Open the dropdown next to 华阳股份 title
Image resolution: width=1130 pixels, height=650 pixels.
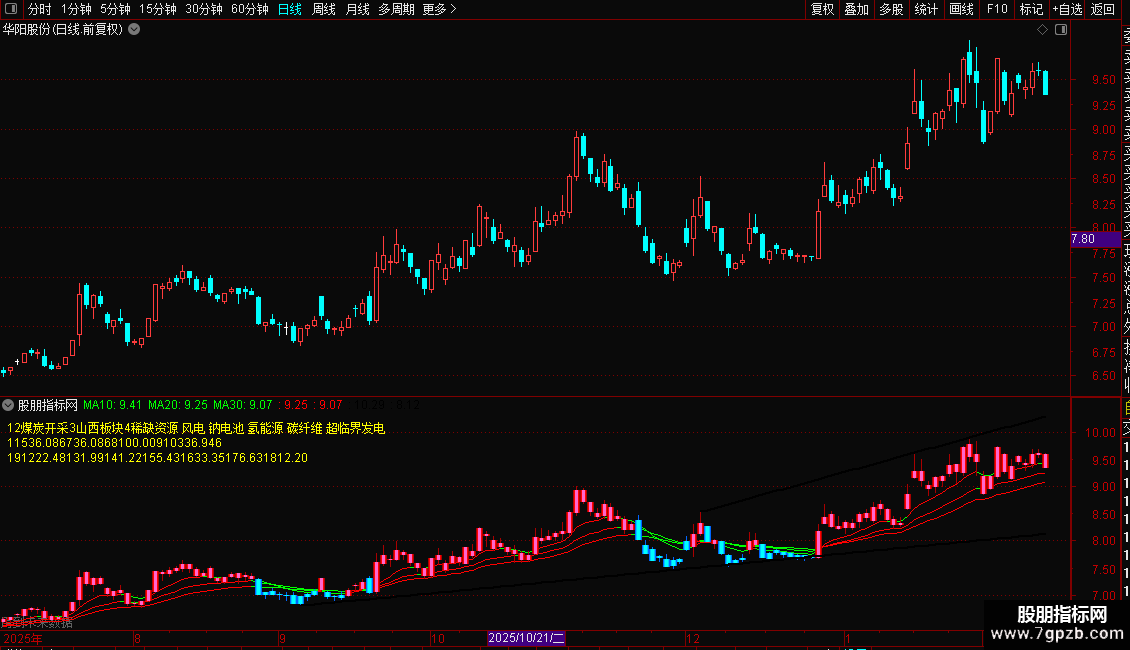tap(134, 30)
